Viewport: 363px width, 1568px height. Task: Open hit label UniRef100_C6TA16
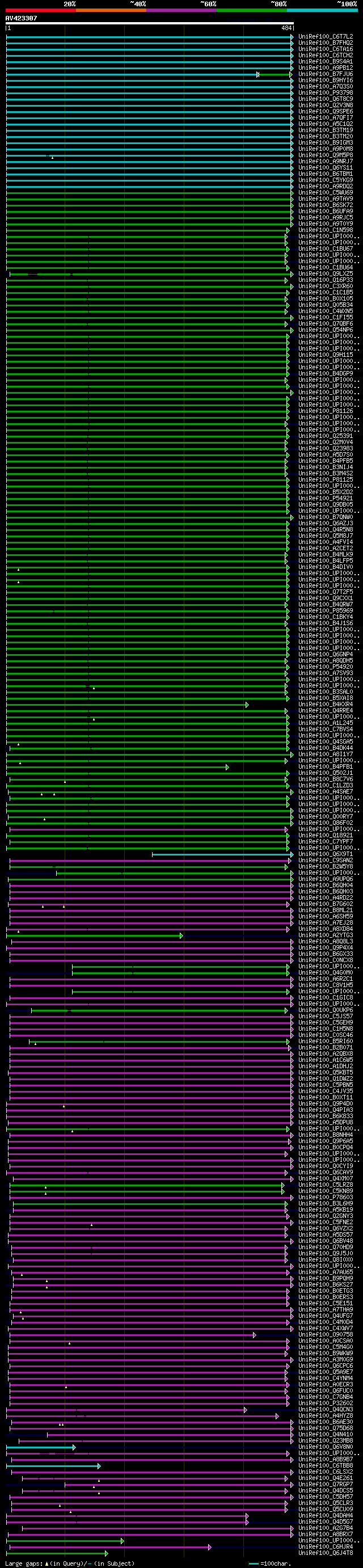point(325,49)
